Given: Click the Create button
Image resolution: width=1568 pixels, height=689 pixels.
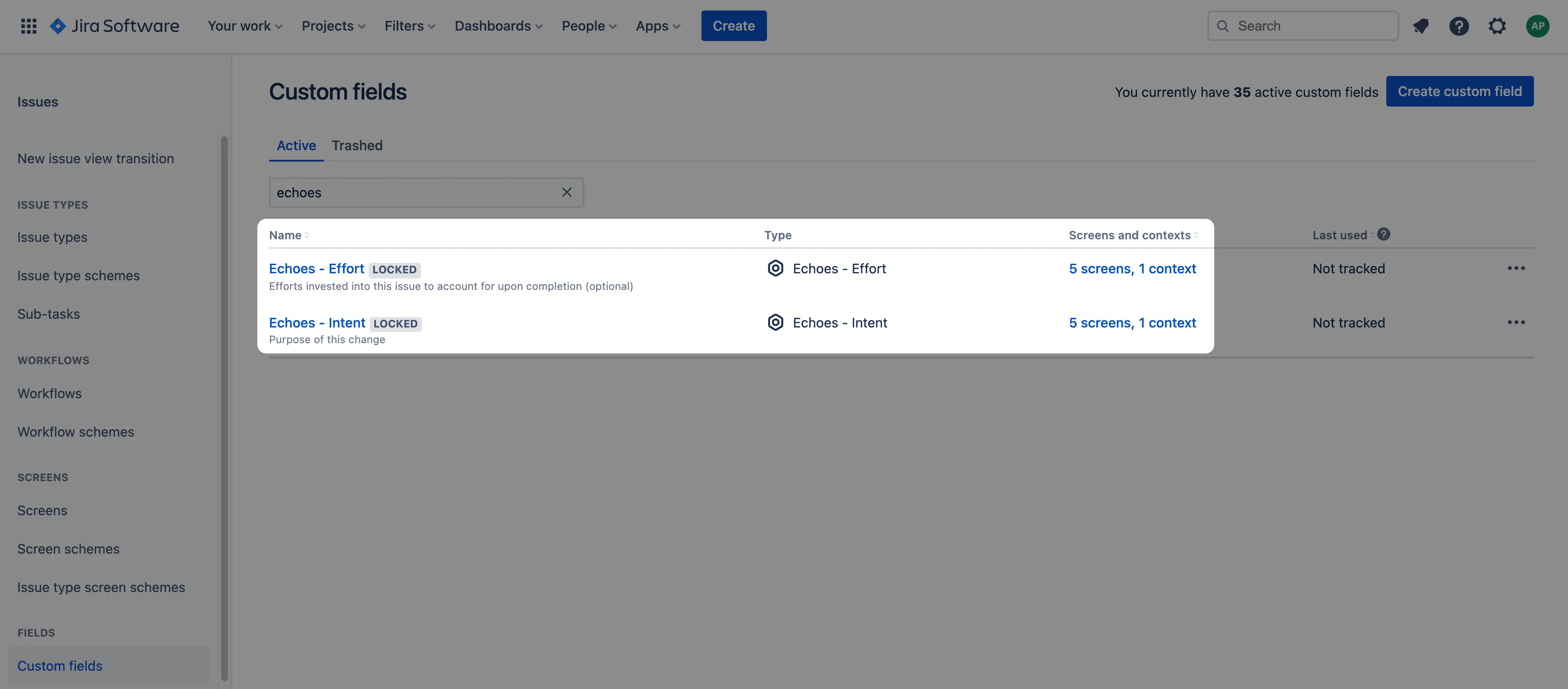Looking at the screenshot, I should [x=733, y=26].
